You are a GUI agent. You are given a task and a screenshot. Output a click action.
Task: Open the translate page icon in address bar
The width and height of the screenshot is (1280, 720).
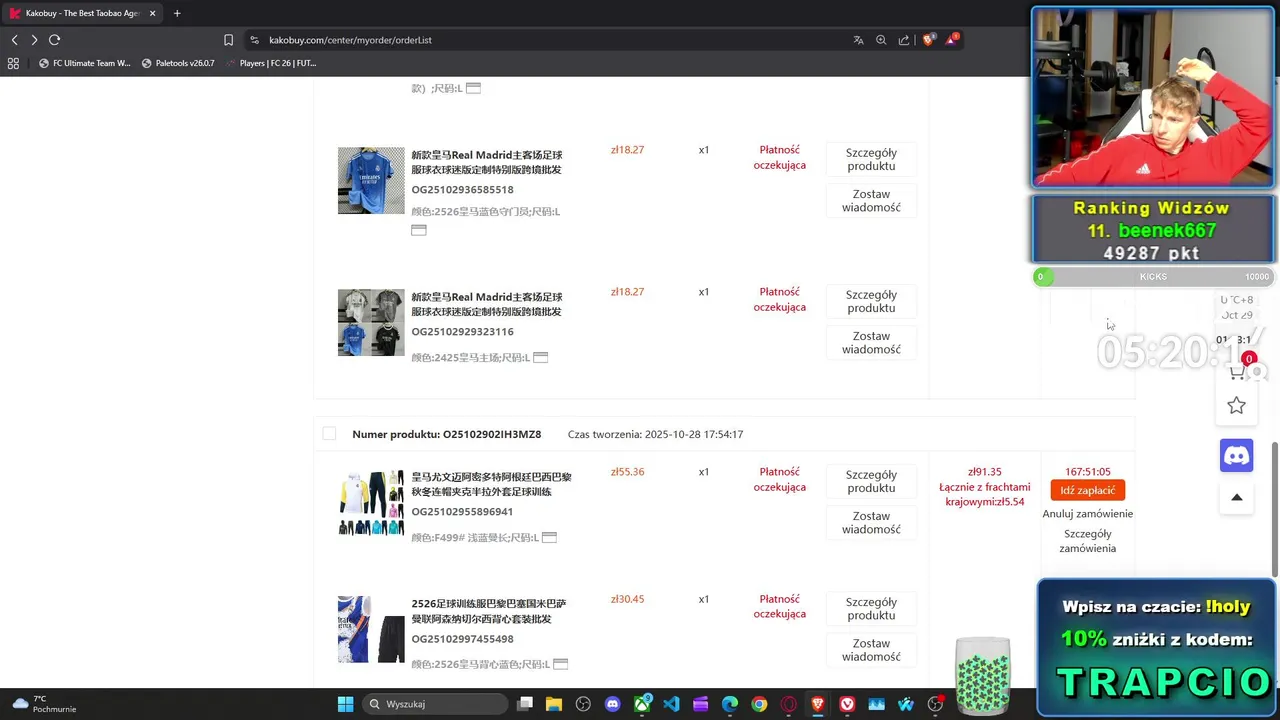point(858,40)
